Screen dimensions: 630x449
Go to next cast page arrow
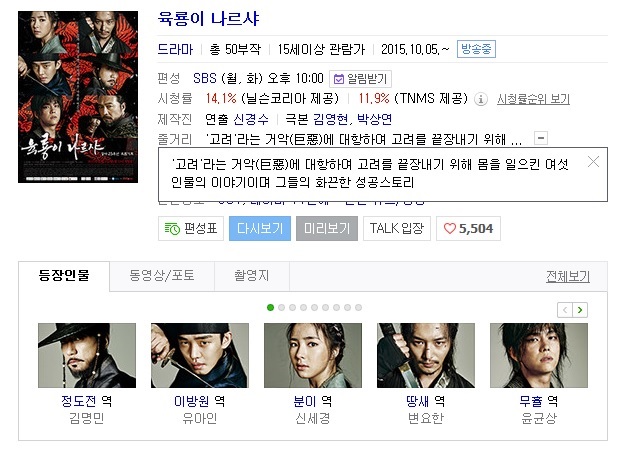pos(580,310)
